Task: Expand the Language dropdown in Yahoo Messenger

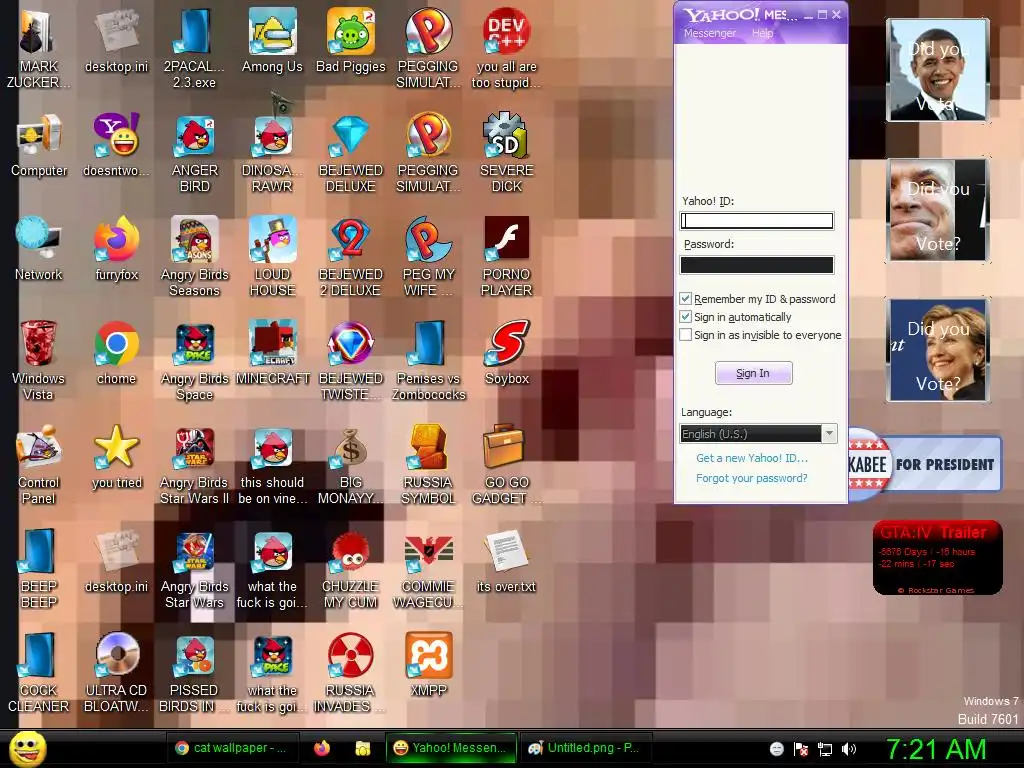Action: click(829, 434)
